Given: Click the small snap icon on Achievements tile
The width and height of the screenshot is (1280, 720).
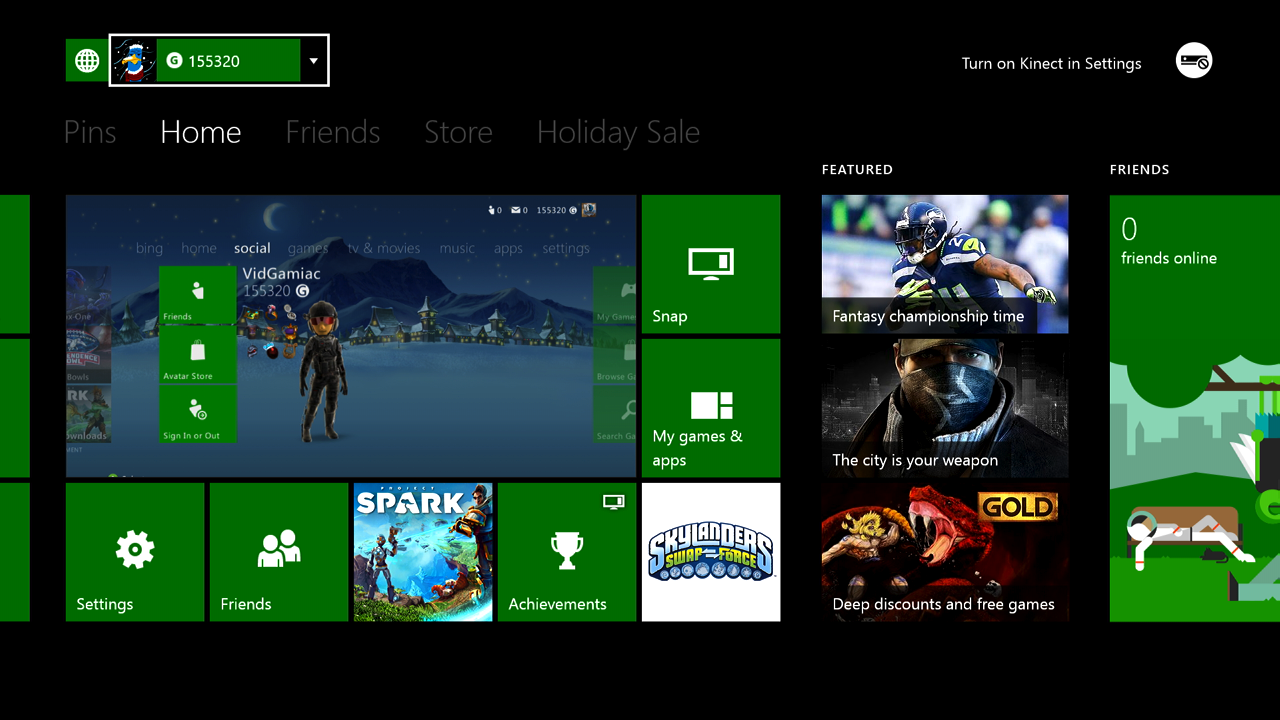Looking at the screenshot, I should pyautogui.click(x=614, y=501).
